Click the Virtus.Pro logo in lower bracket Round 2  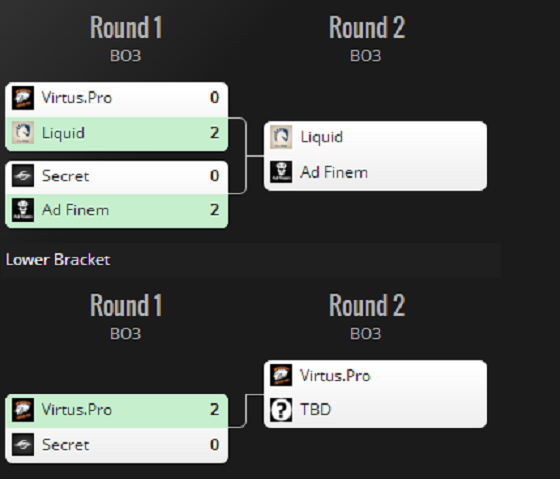[x=281, y=375]
